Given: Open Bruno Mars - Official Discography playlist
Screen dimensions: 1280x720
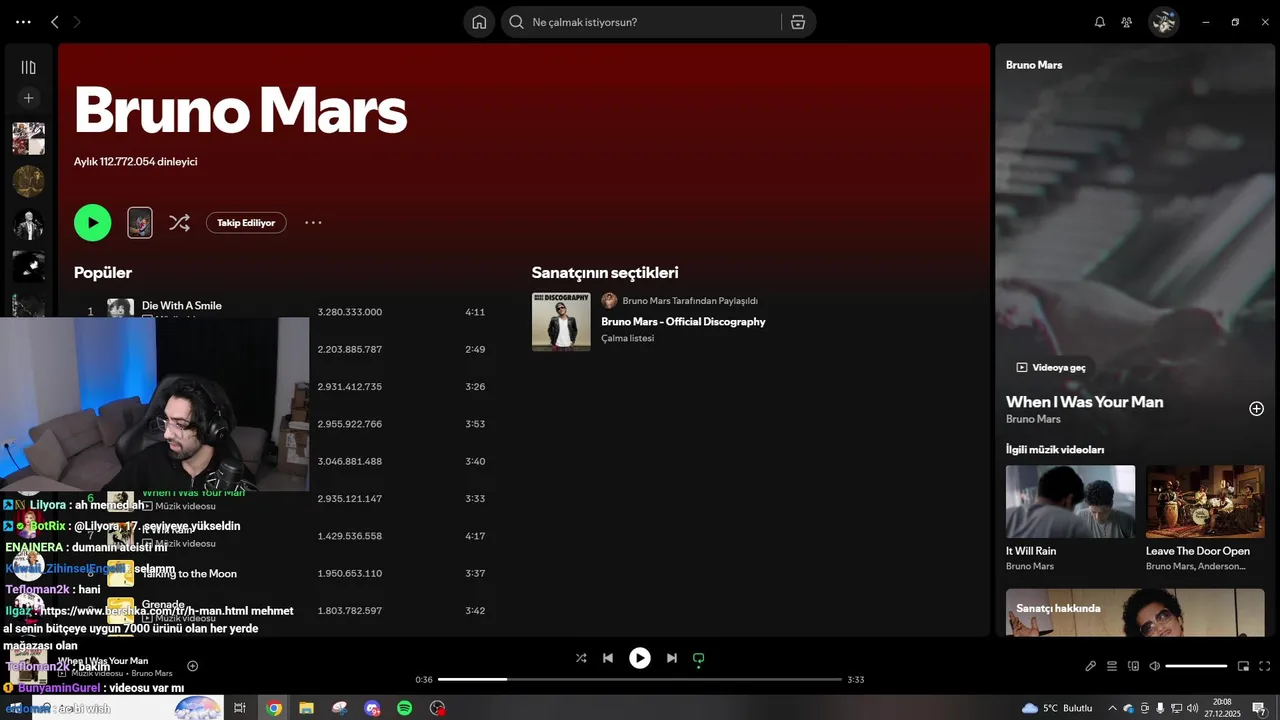Looking at the screenshot, I should pos(683,321).
